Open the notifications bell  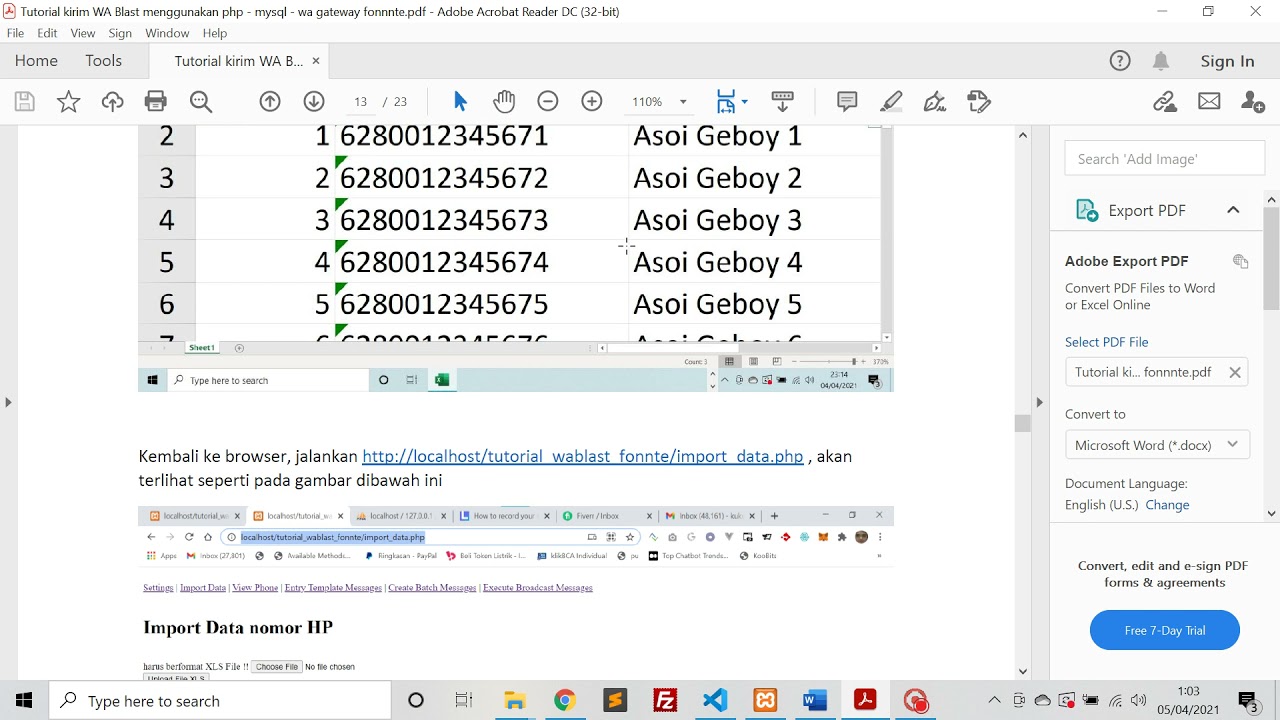[x=1161, y=61]
